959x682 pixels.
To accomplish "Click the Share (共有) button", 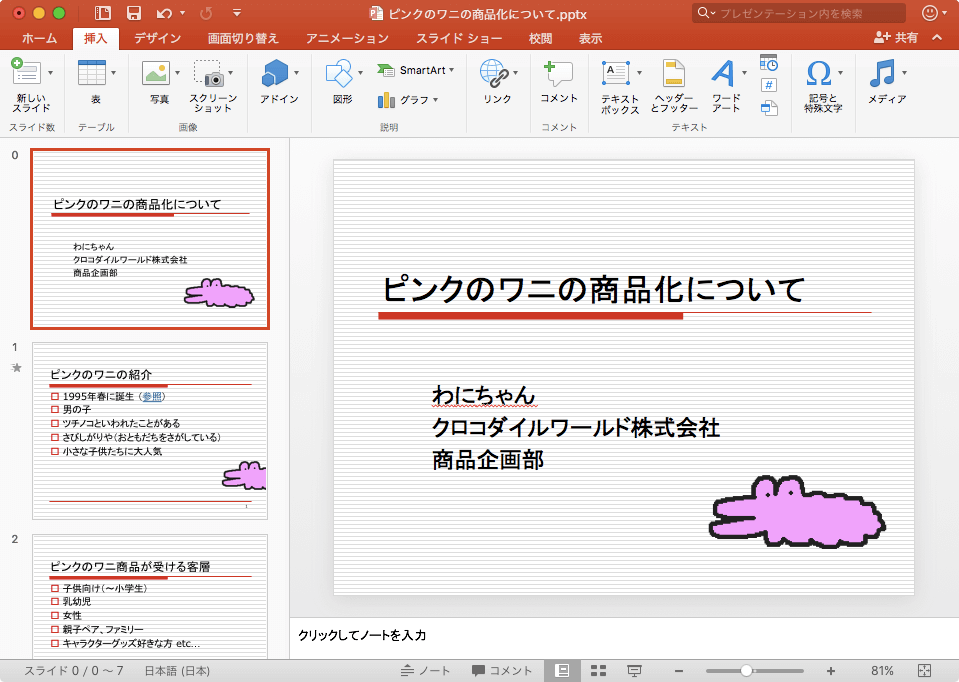I will pos(896,38).
